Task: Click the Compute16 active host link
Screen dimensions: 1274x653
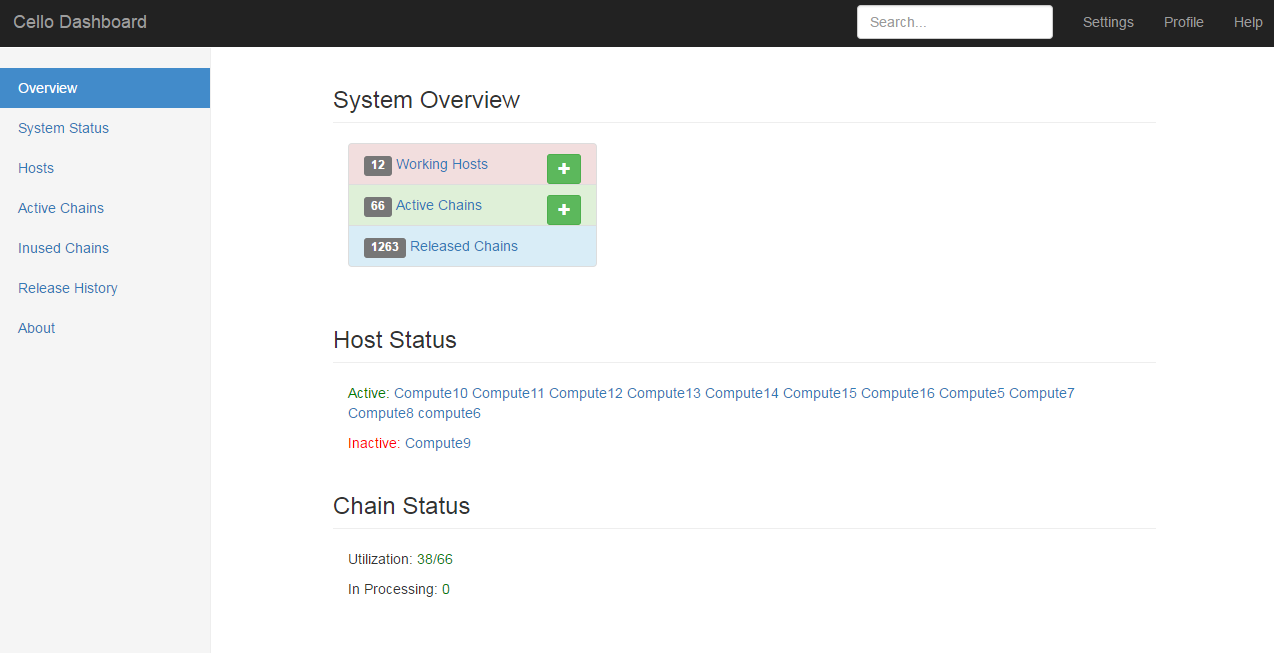Action: [897, 393]
